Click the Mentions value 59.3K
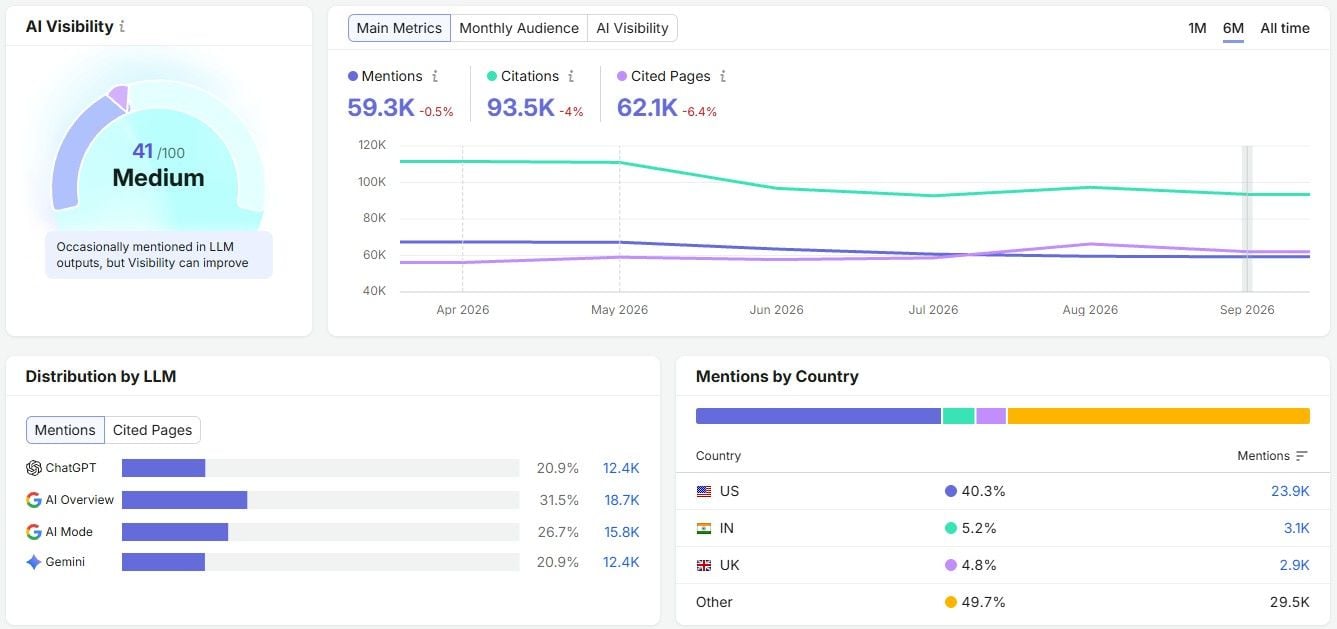Image resolution: width=1337 pixels, height=629 pixels. tap(381, 107)
